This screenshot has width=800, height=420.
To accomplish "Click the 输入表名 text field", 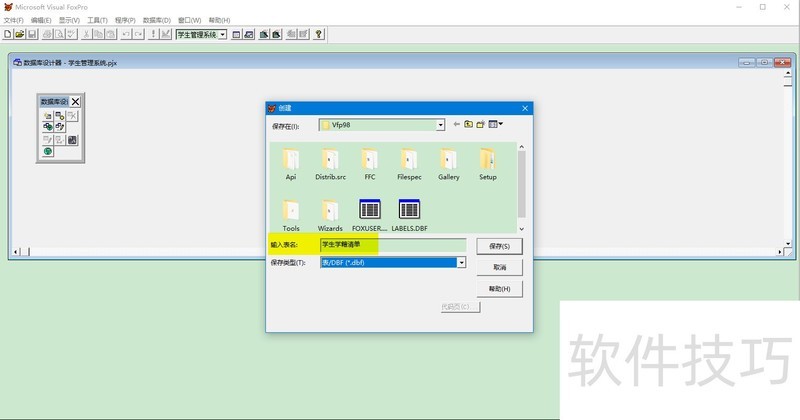I will (x=392, y=244).
